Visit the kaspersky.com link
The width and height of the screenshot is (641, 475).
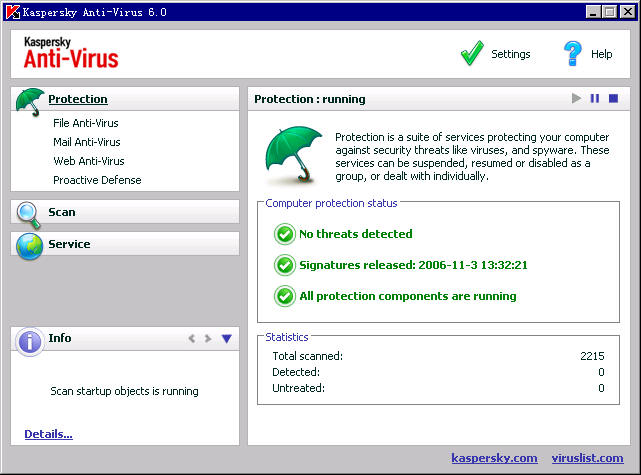(x=494, y=458)
